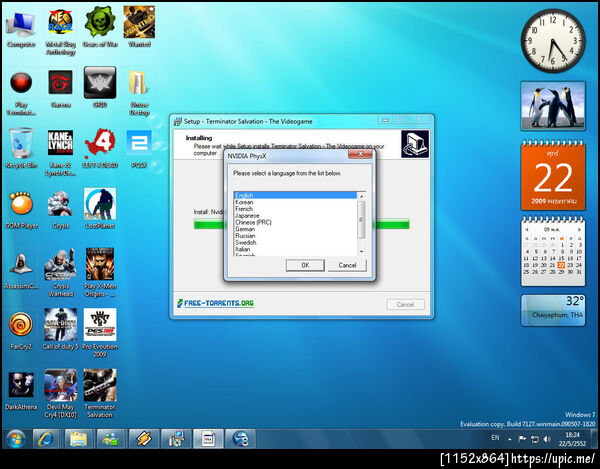Image resolution: width=600 pixels, height=469 pixels.
Task: Open the Kane & Lynch shortcut
Action: (60, 152)
